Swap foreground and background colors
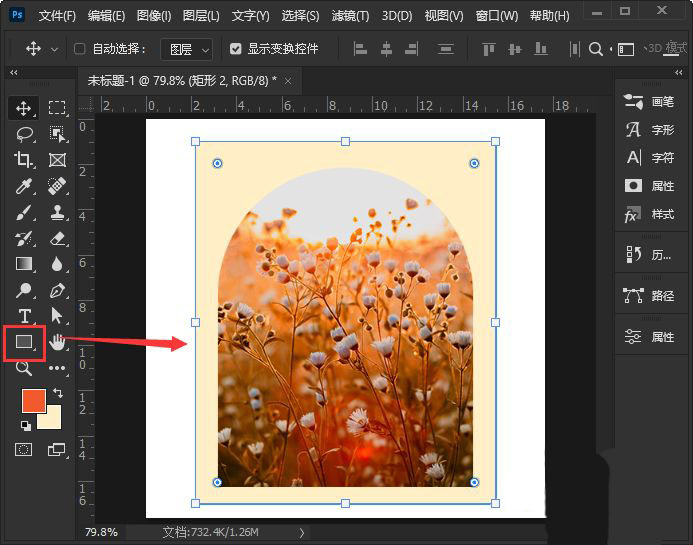693x545 pixels. coord(58,393)
